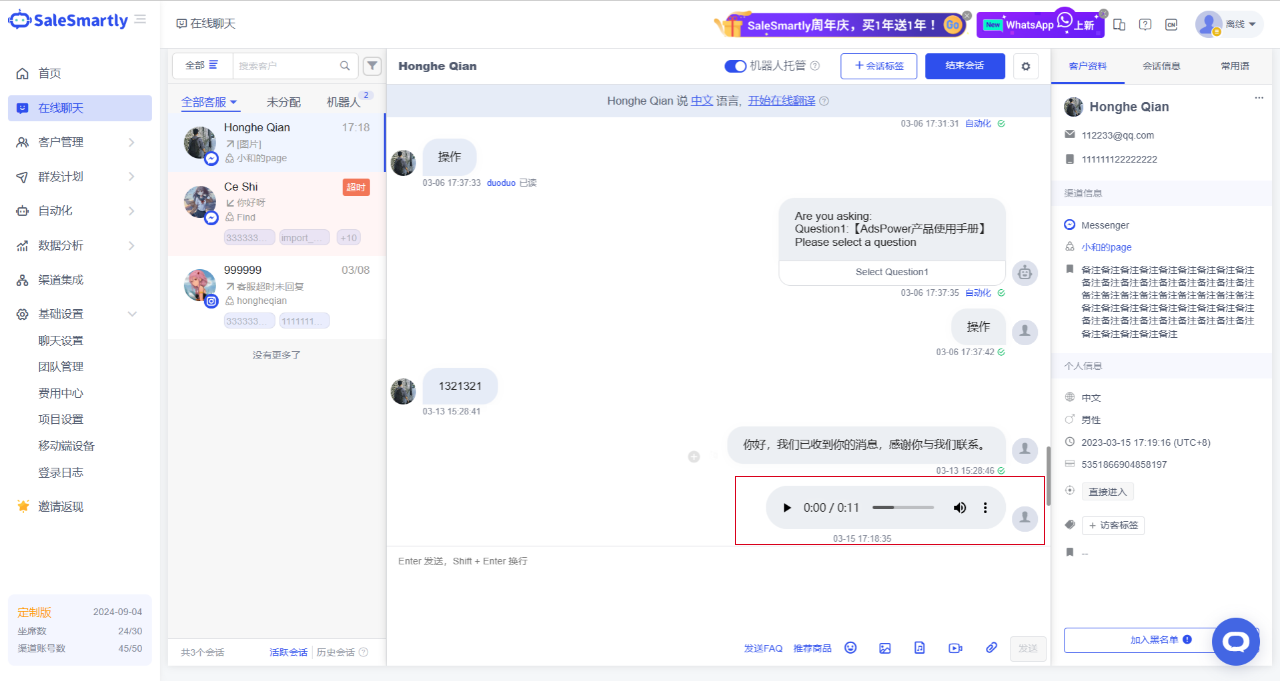Click the send video icon
Image resolution: width=1280 pixels, height=681 pixels.
955,648
